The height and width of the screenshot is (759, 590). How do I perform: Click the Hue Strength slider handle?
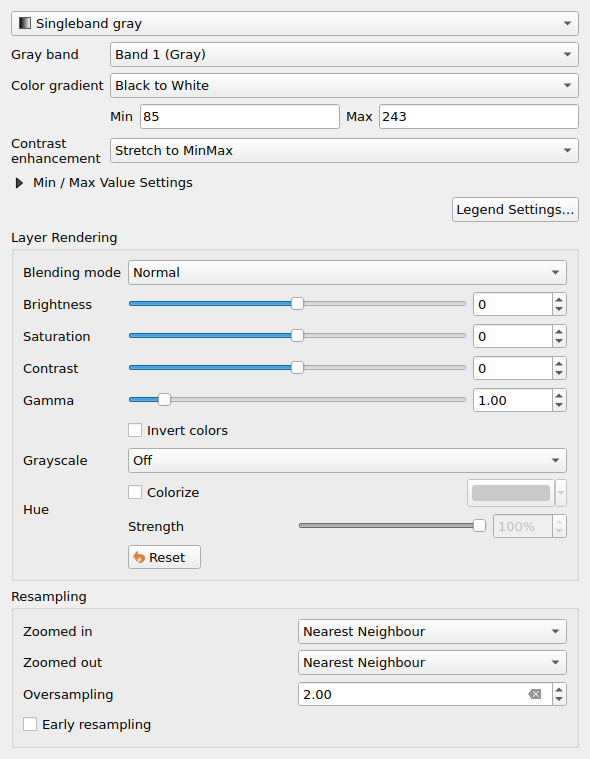pyautogui.click(x=479, y=526)
